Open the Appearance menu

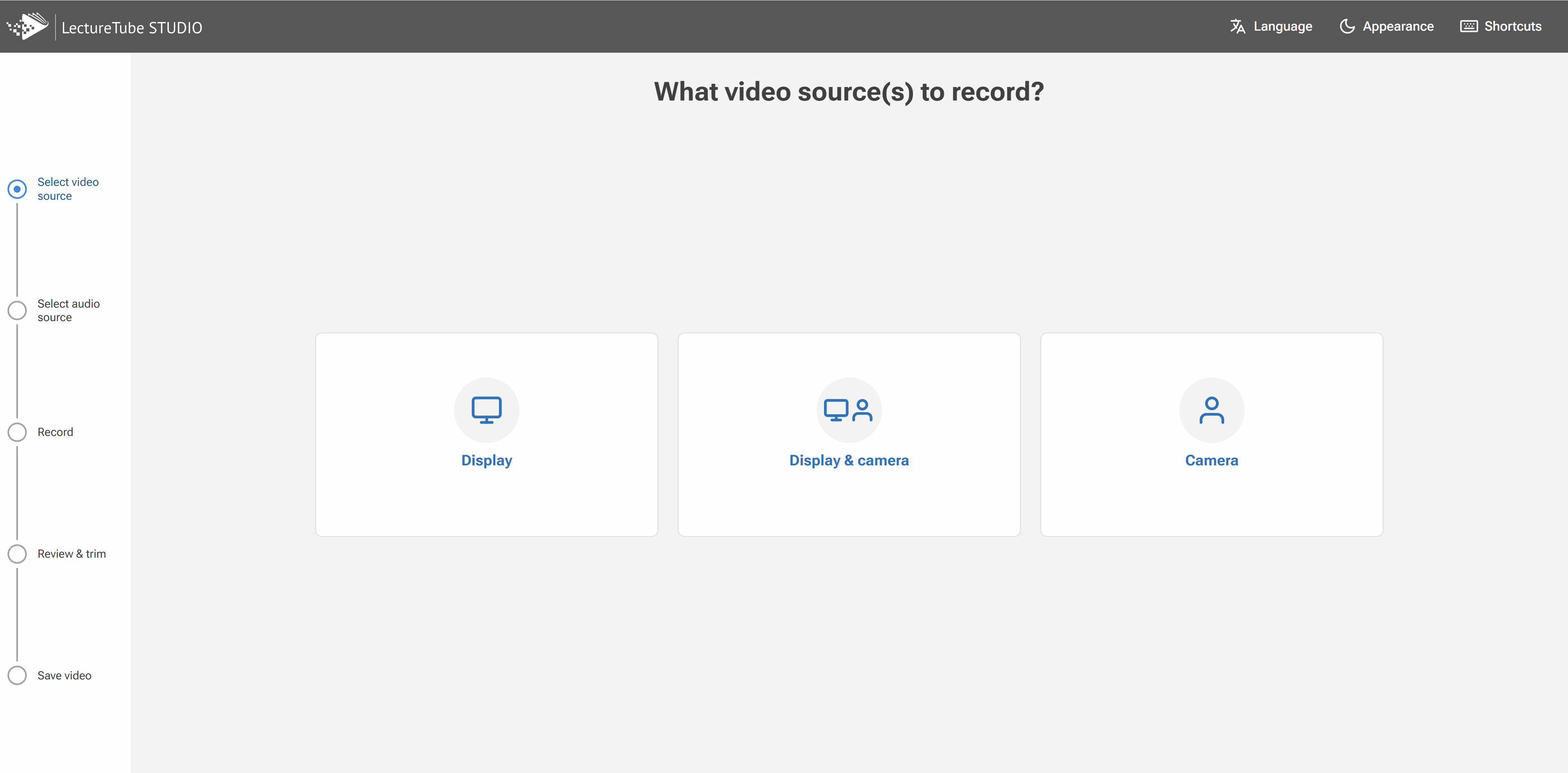coord(1387,26)
